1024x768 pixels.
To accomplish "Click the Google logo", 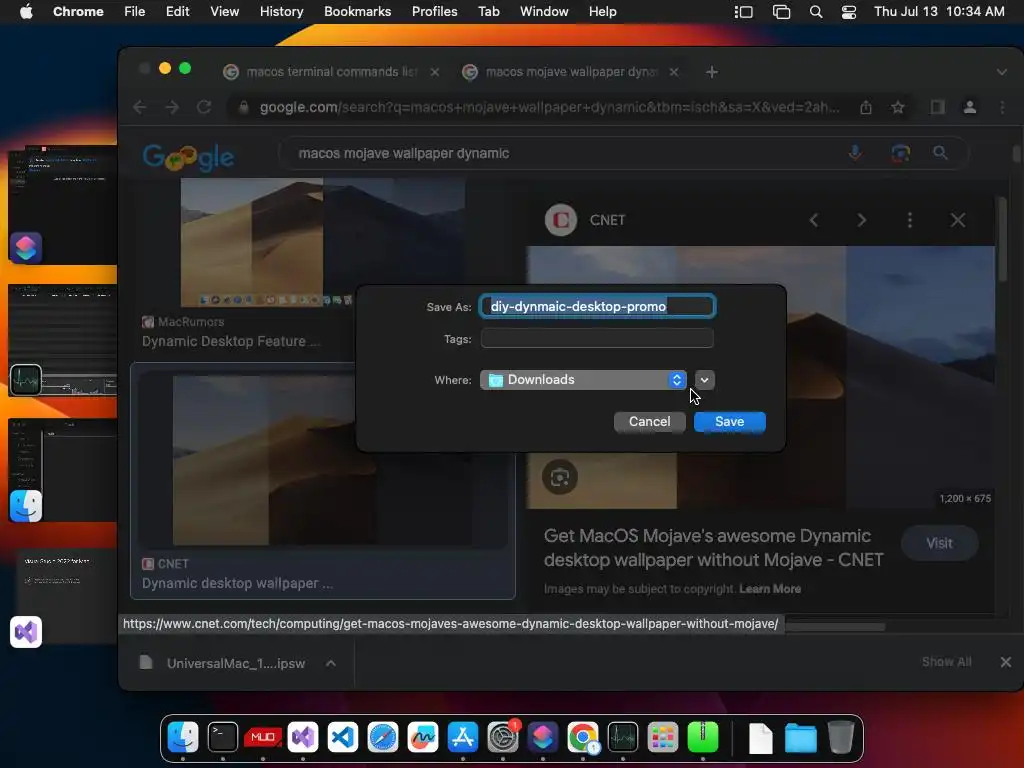I will 188,157.
